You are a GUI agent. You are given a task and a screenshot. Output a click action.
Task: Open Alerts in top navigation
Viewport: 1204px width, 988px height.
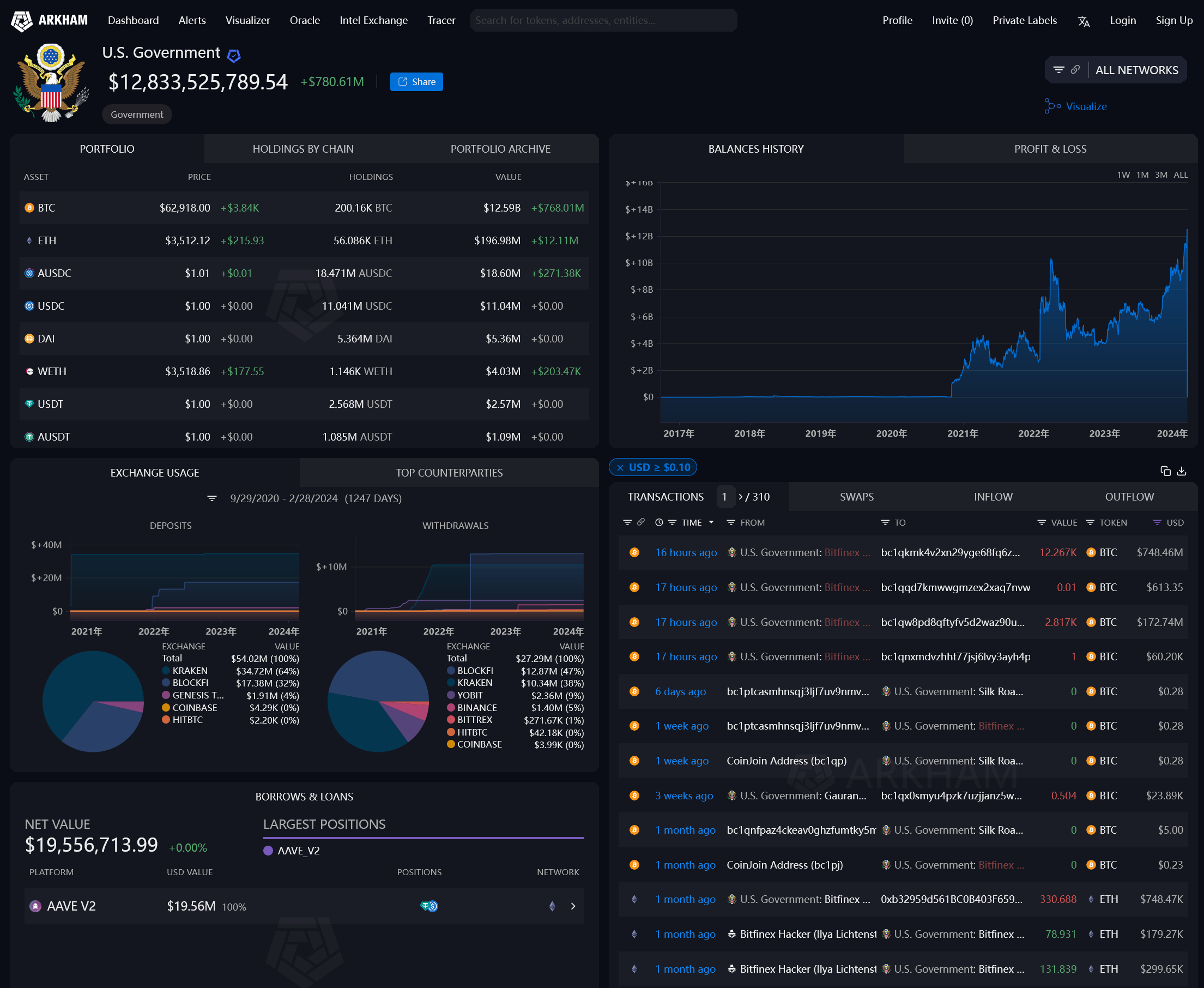coord(192,21)
